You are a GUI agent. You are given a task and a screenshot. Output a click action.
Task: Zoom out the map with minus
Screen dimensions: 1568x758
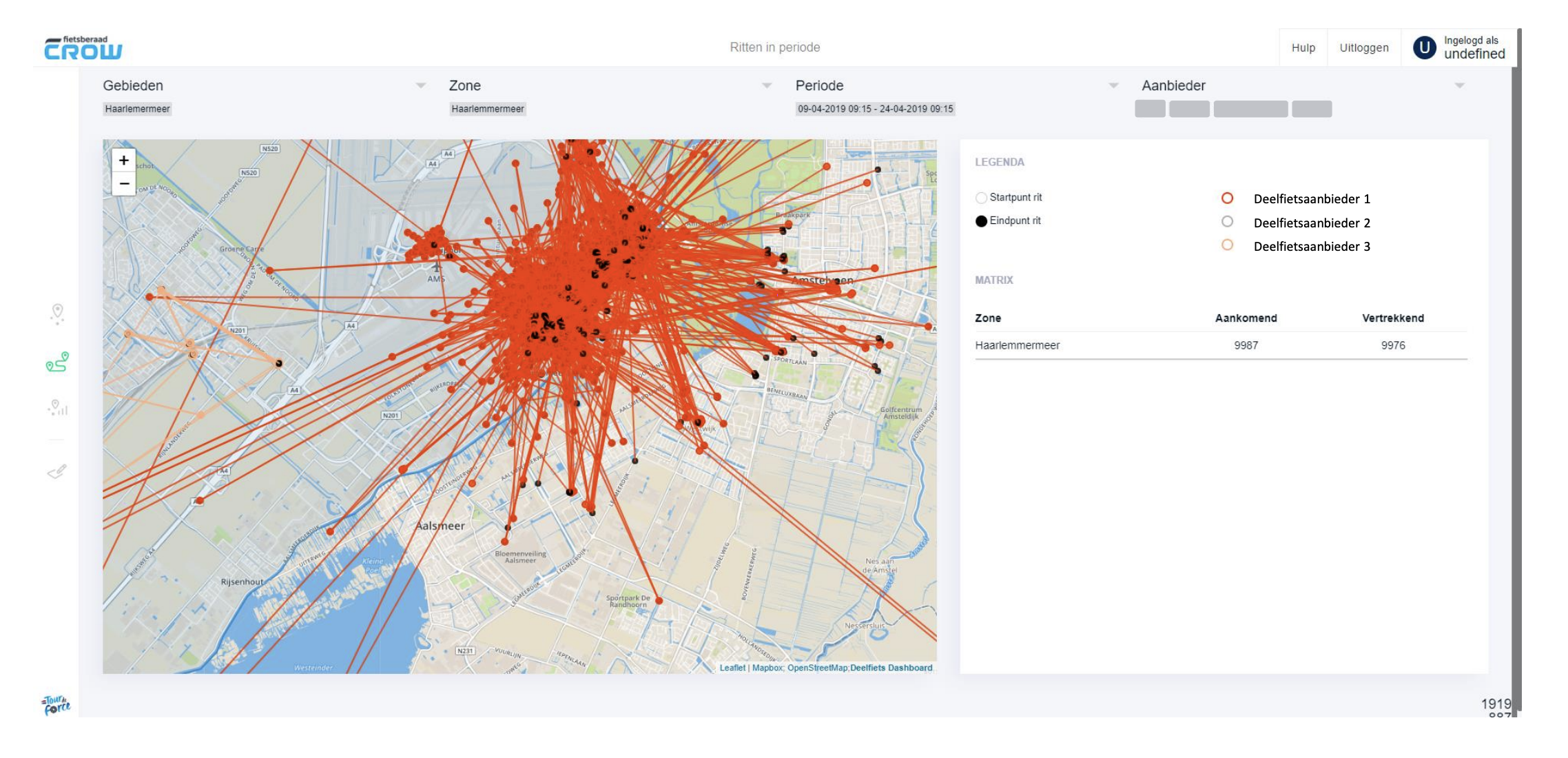click(124, 184)
